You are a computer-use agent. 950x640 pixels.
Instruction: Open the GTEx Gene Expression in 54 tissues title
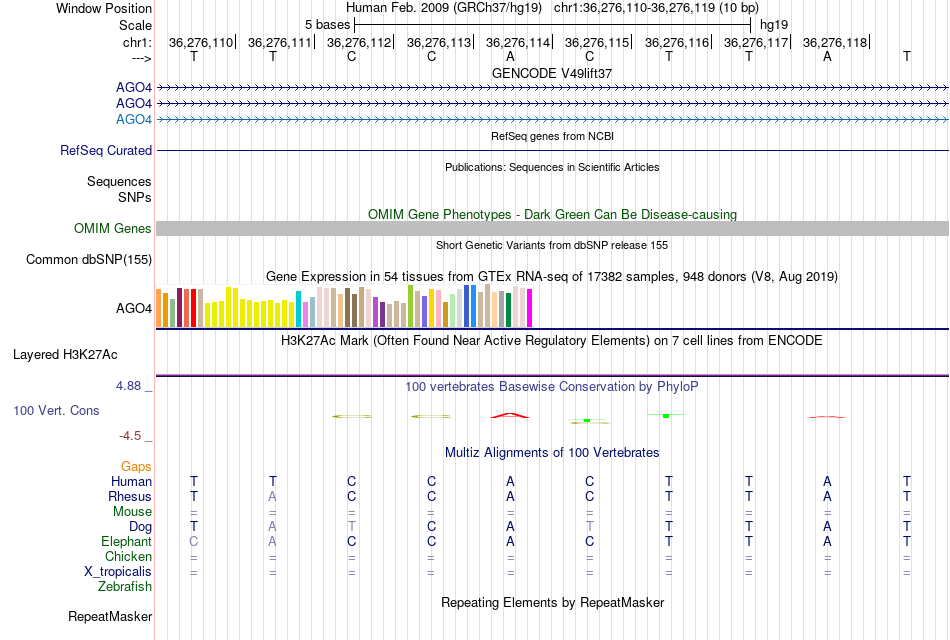click(x=552, y=277)
